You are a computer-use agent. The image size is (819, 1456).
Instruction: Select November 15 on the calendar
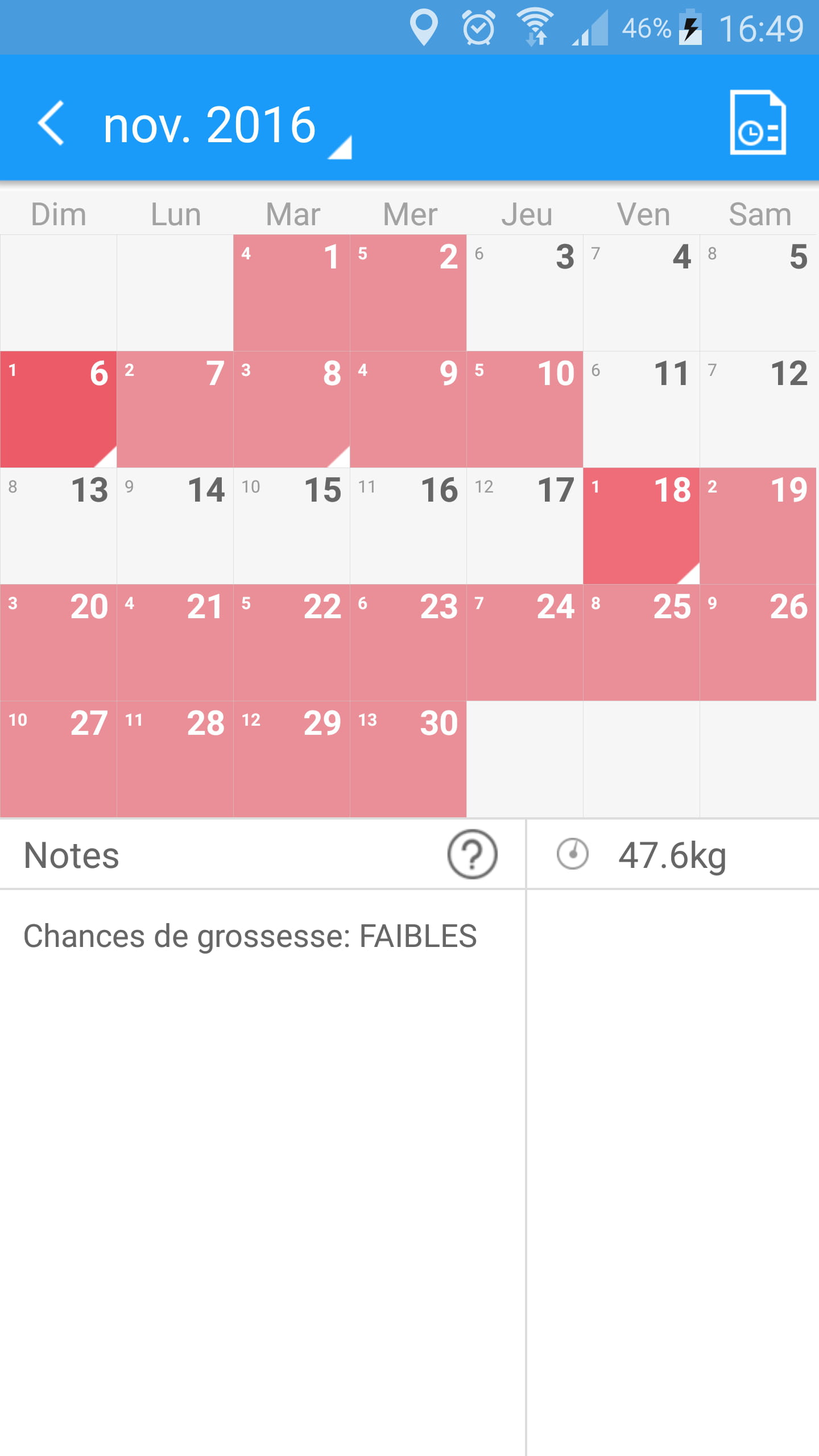click(292, 526)
